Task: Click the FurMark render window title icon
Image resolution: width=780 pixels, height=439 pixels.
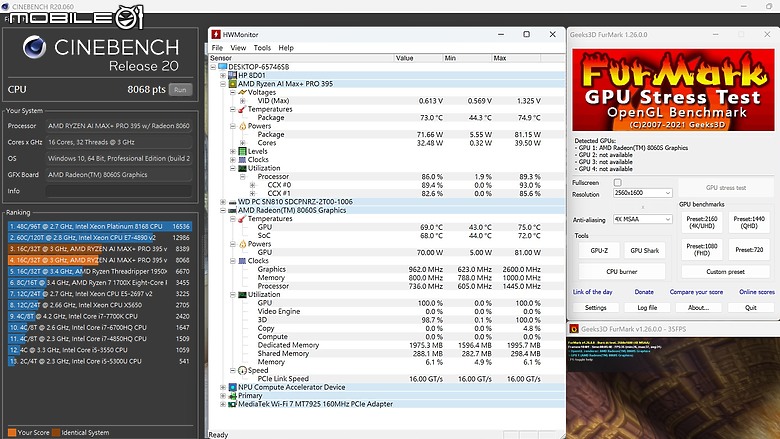Action: click(x=574, y=329)
